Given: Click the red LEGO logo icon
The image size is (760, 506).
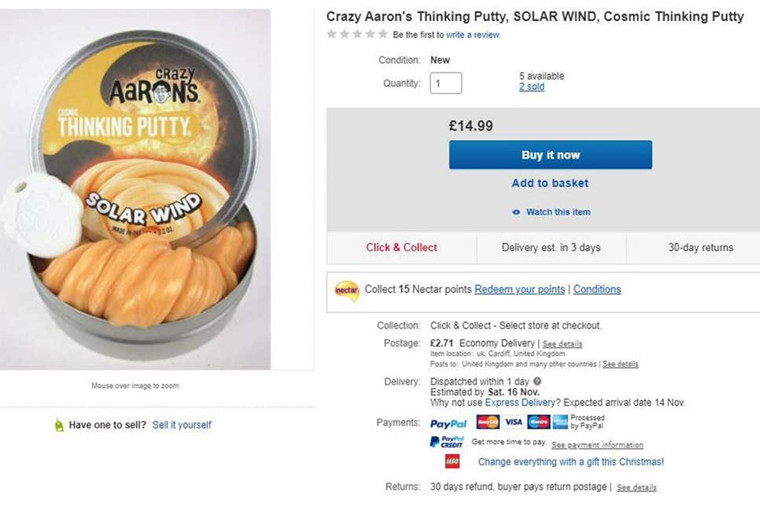Looking at the screenshot, I should [x=452, y=462].
